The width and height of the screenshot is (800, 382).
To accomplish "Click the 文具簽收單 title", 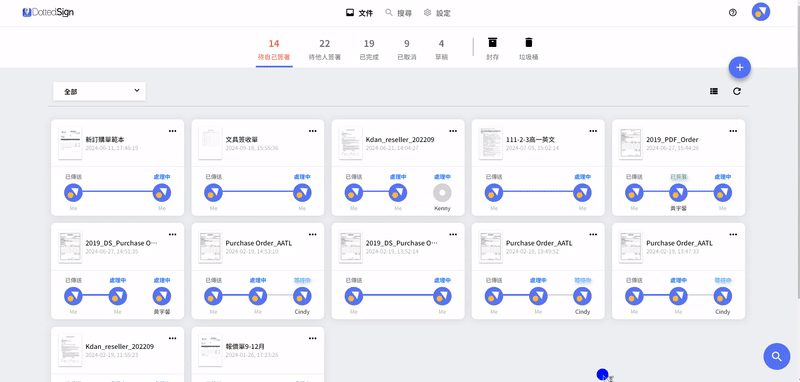I will click(241, 139).
